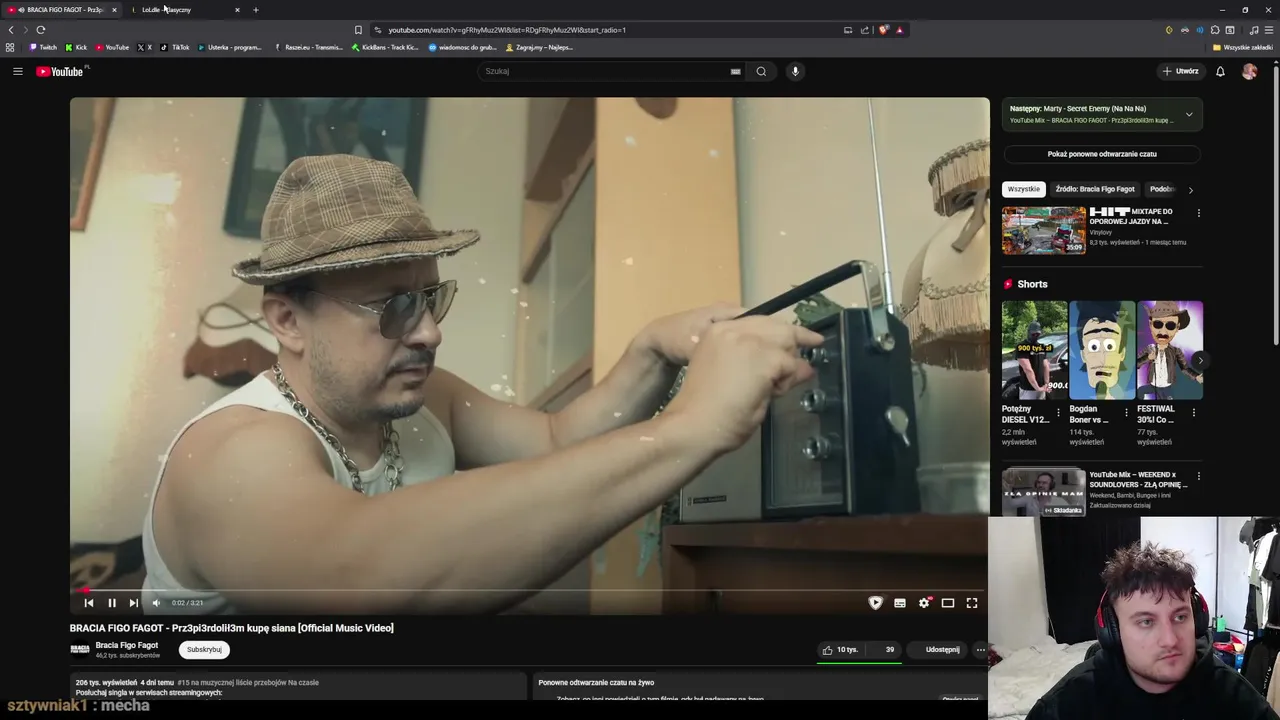Viewport: 1280px width, 720px height.
Task: Like the video with thumbs up
Action: click(x=840, y=650)
